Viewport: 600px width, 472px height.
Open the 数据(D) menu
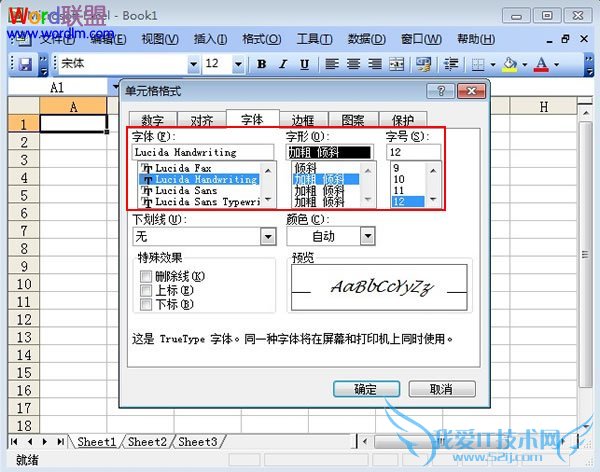click(367, 39)
